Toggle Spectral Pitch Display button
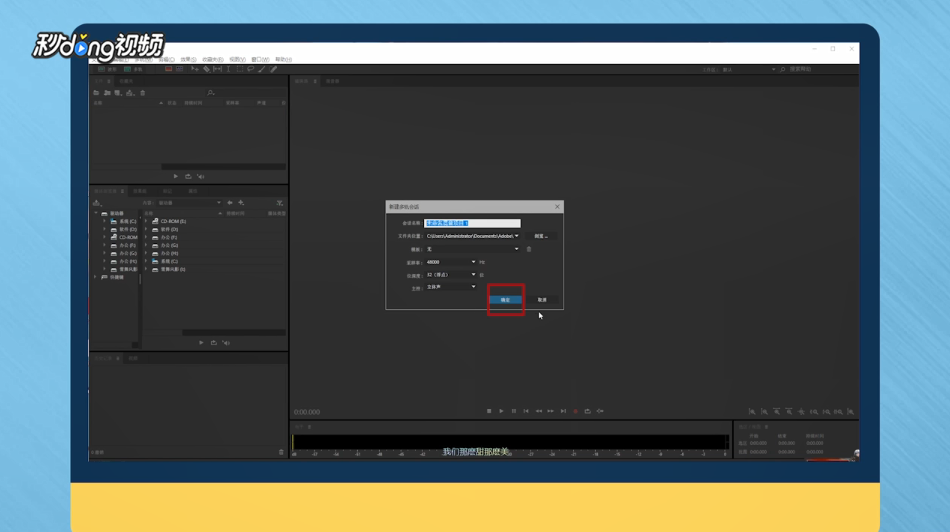Viewport: 950px width, 532px height. (180, 69)
